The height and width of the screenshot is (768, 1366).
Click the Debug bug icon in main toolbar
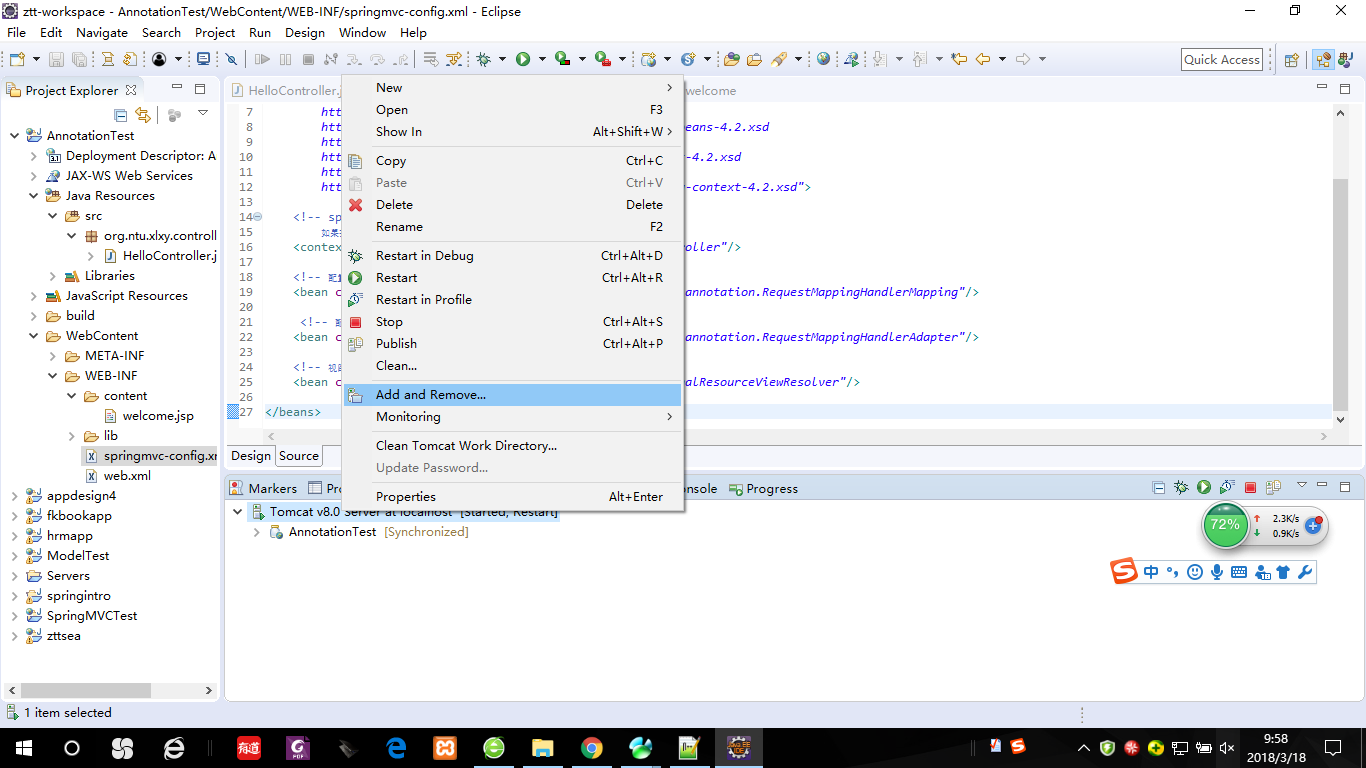(483, 59)
